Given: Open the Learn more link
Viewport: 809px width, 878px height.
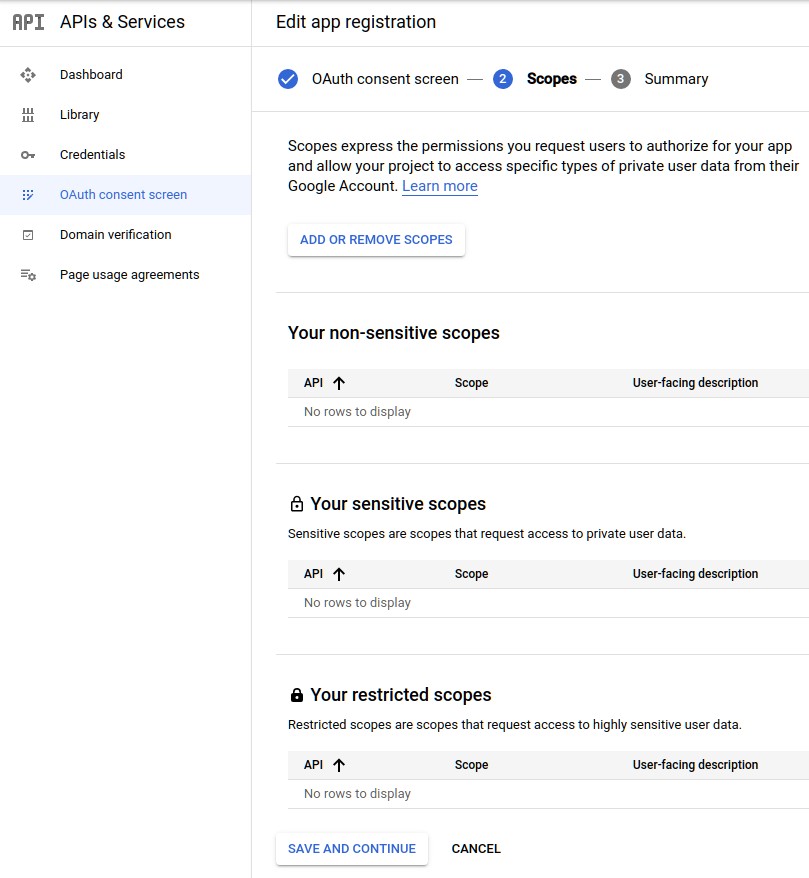Looking at the screenshot, I should pos(439,186).
